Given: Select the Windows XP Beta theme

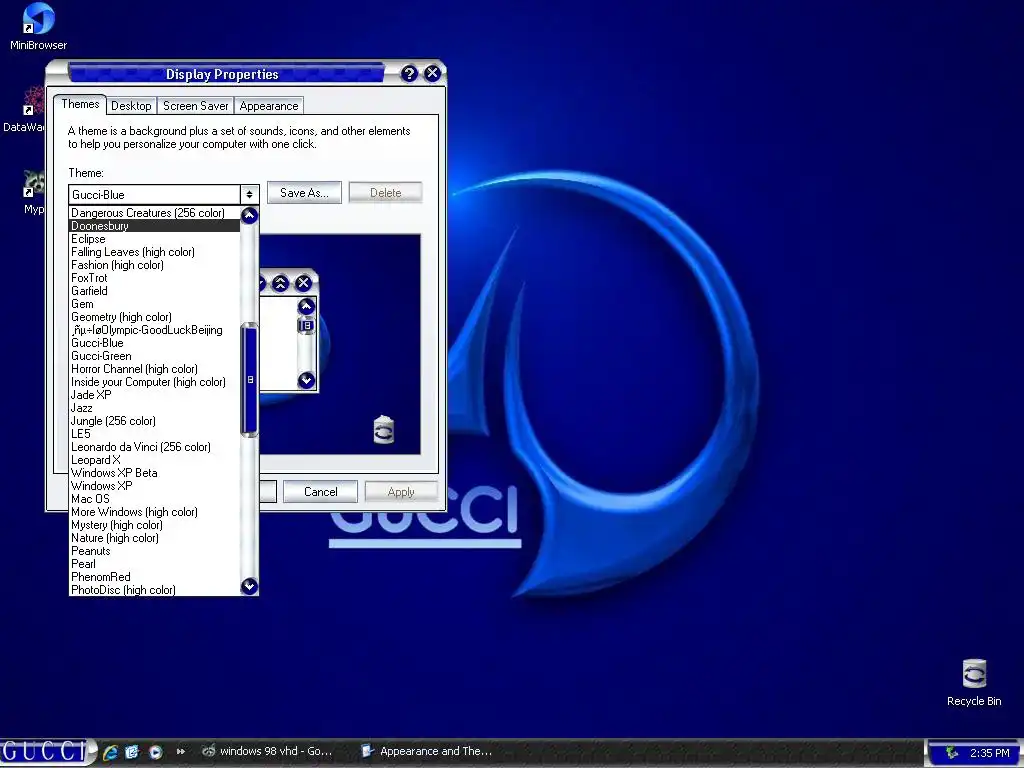Looking at the screenshot, I should click(155, 473).
